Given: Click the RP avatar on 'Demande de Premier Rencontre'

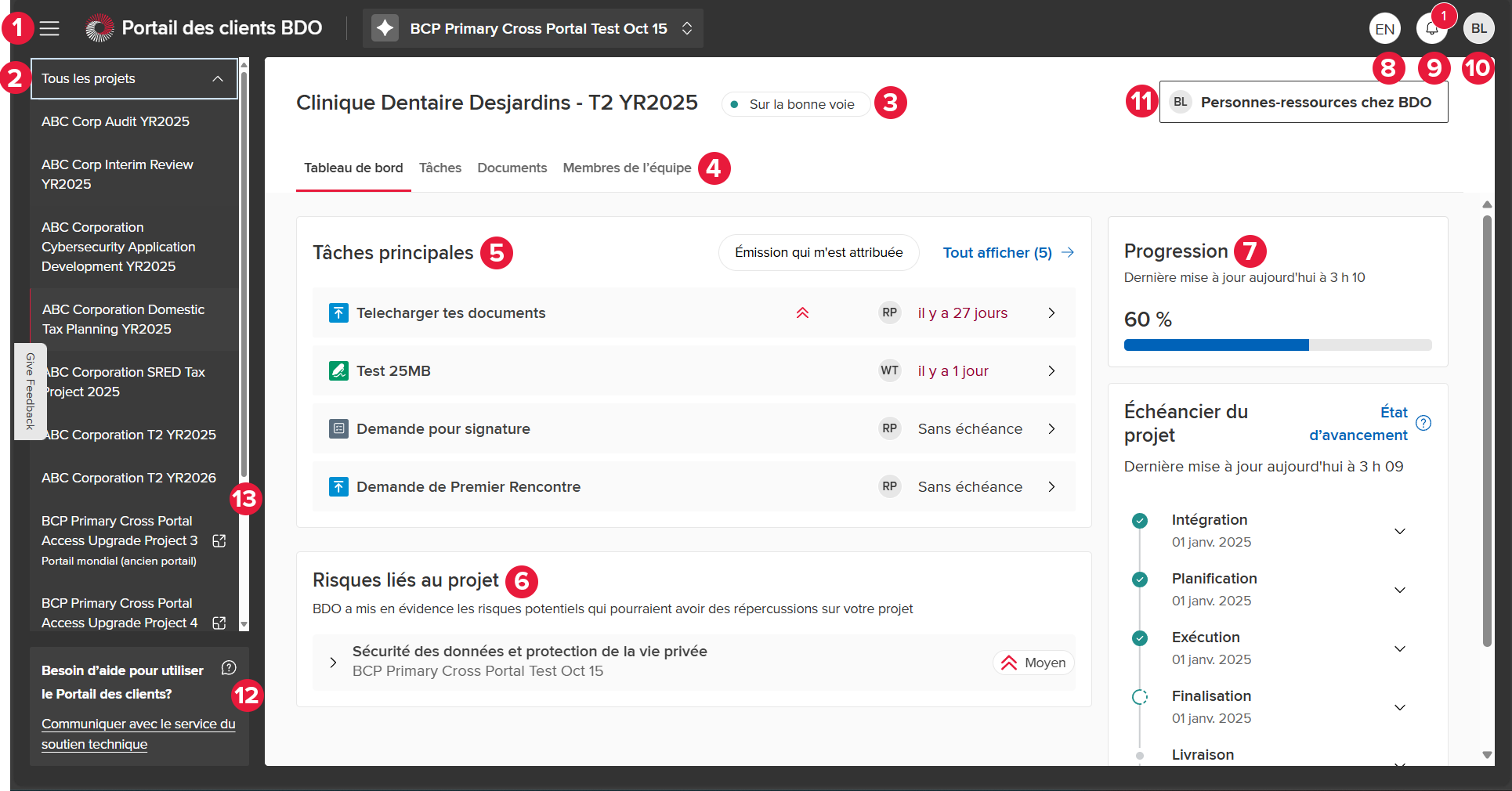Looking at the screenshot, I should coord(889,486).
